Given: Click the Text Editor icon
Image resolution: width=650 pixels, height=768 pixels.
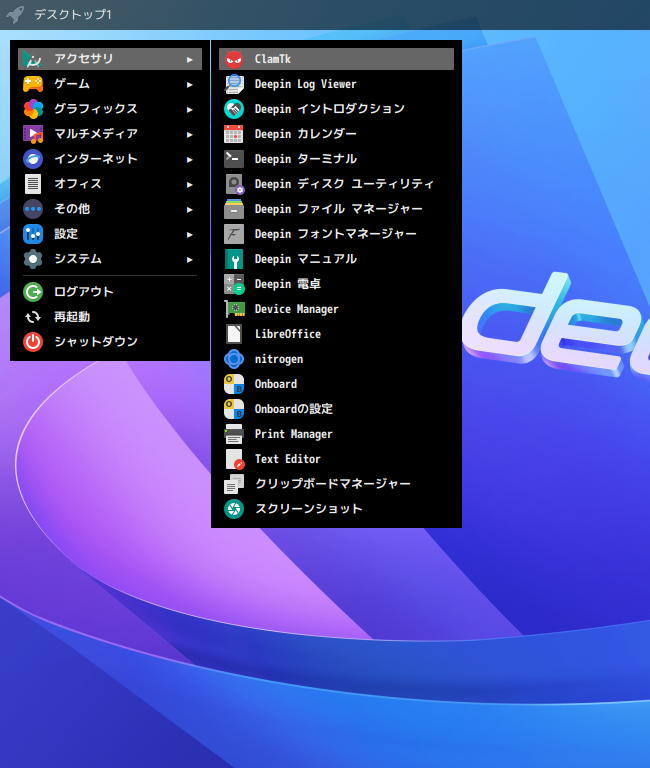Looking at the screenshot, I should [234, 459].
